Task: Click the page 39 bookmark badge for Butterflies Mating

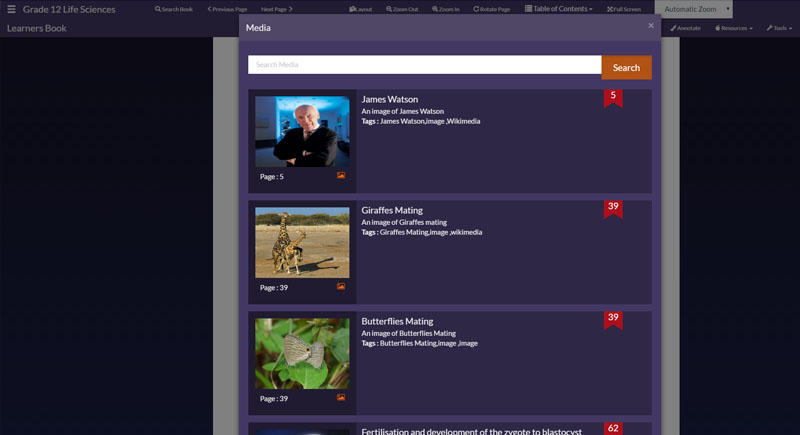Action: point(613,320)
